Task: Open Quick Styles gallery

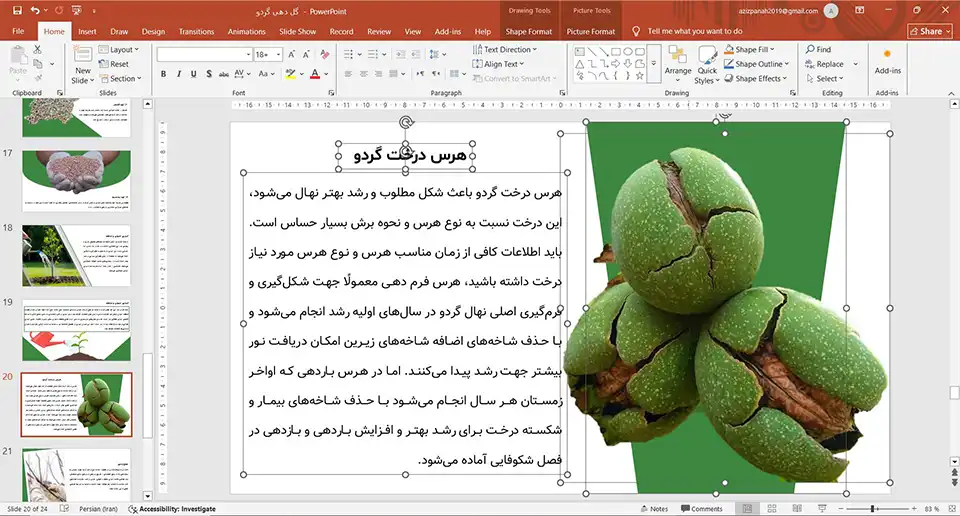Action: [707, 65]
